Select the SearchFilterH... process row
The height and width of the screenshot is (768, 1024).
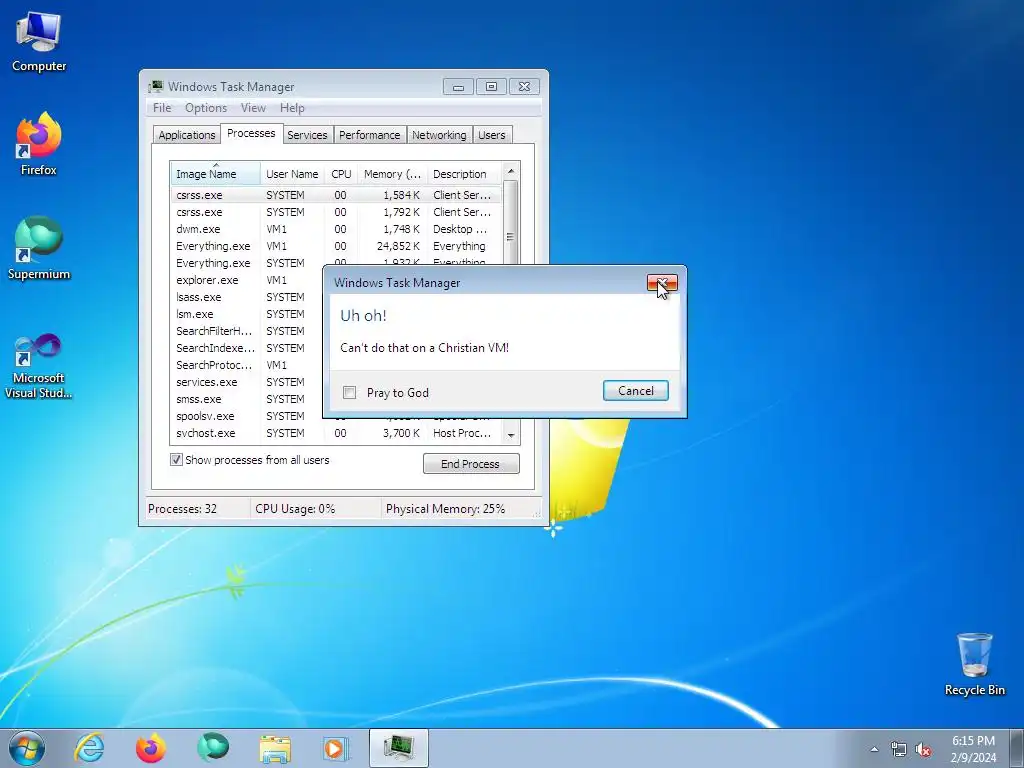[247, 331]
